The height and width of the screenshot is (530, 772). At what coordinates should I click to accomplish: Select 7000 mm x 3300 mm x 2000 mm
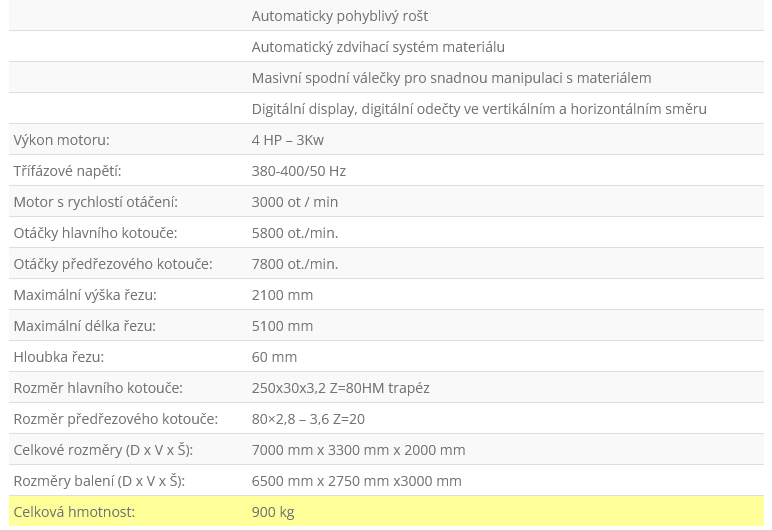pos(358,450)
